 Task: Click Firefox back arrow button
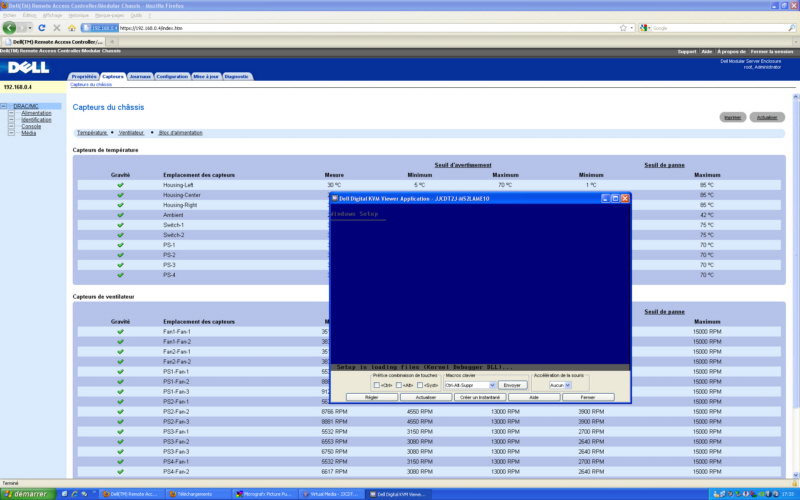point(9,28)
